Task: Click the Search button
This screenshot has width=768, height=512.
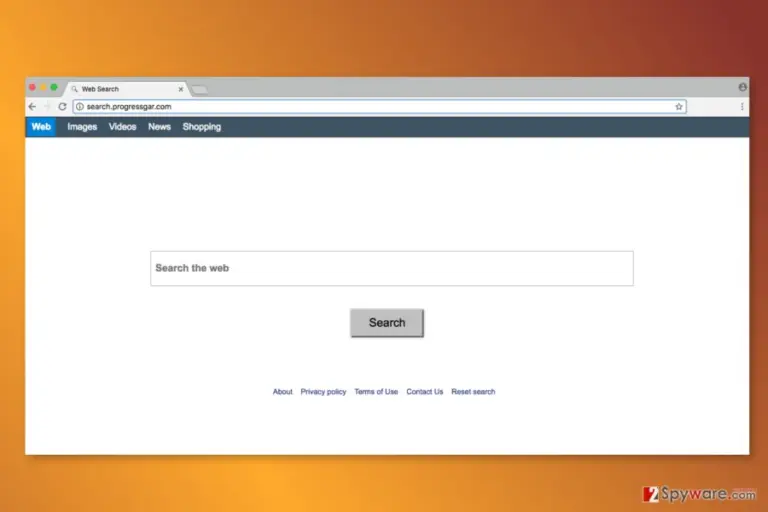Action: pyautogui.click(x=387, y=323)
